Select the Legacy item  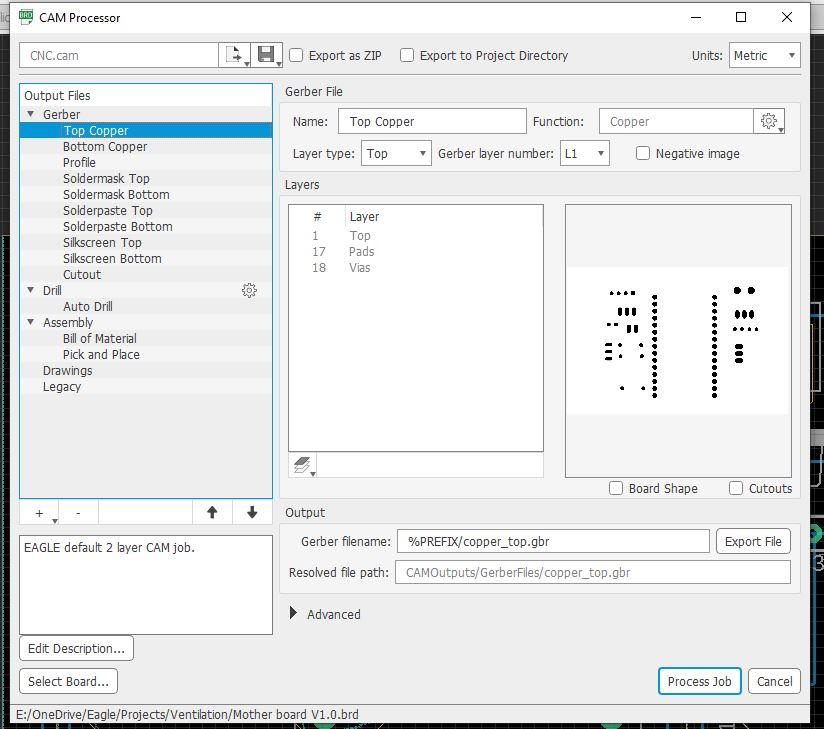[x=146, y=387]
